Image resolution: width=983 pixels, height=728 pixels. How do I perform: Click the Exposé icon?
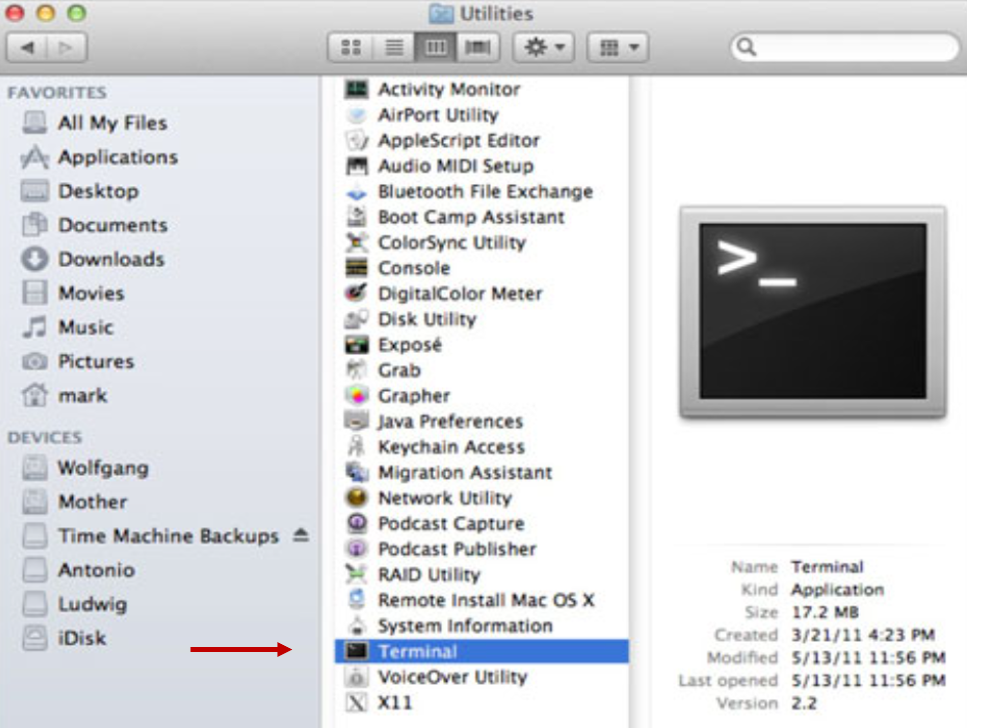tap(357, 344)
